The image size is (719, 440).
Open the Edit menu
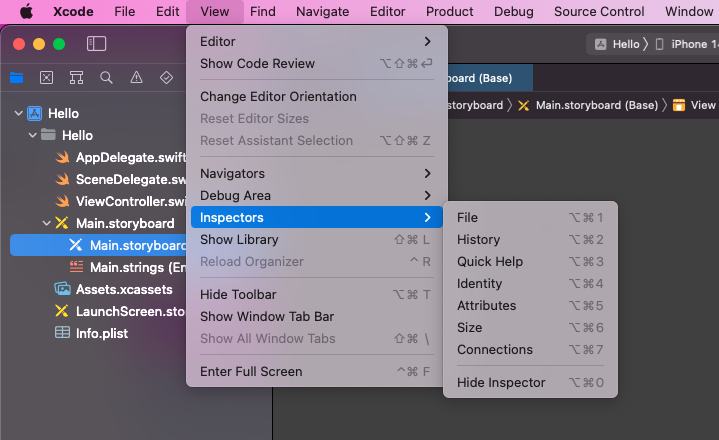[x=167, y=11]
